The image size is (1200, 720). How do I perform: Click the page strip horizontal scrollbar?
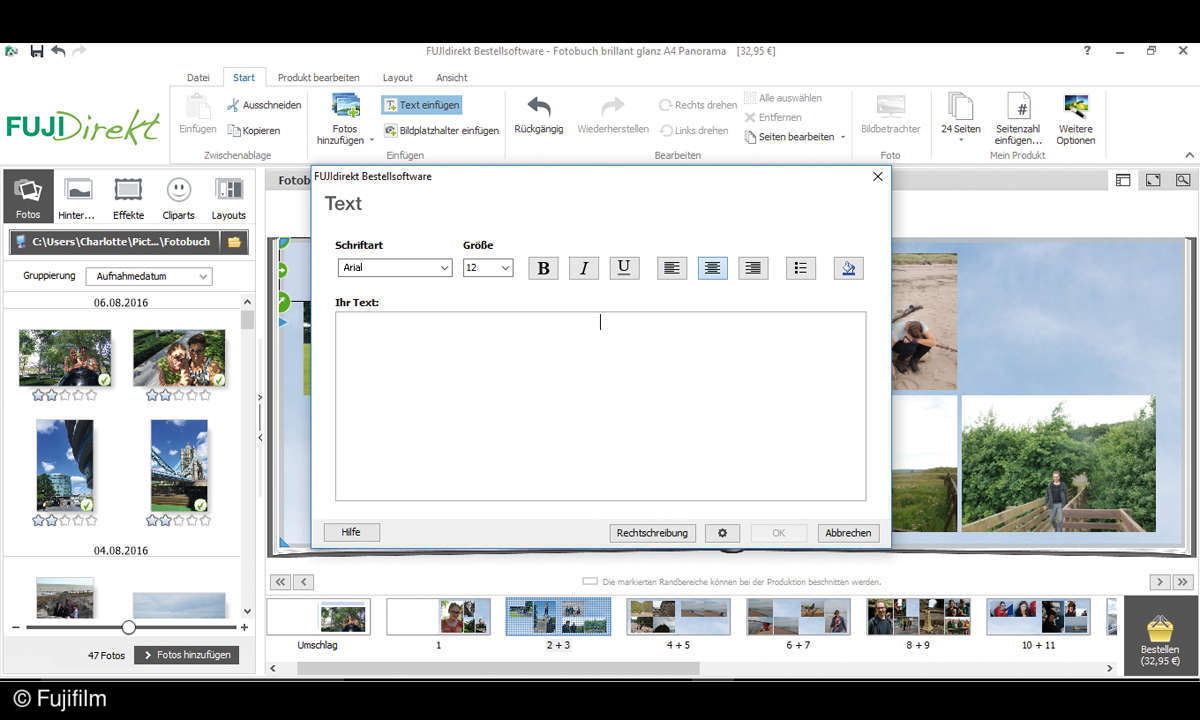pos(498,668)
